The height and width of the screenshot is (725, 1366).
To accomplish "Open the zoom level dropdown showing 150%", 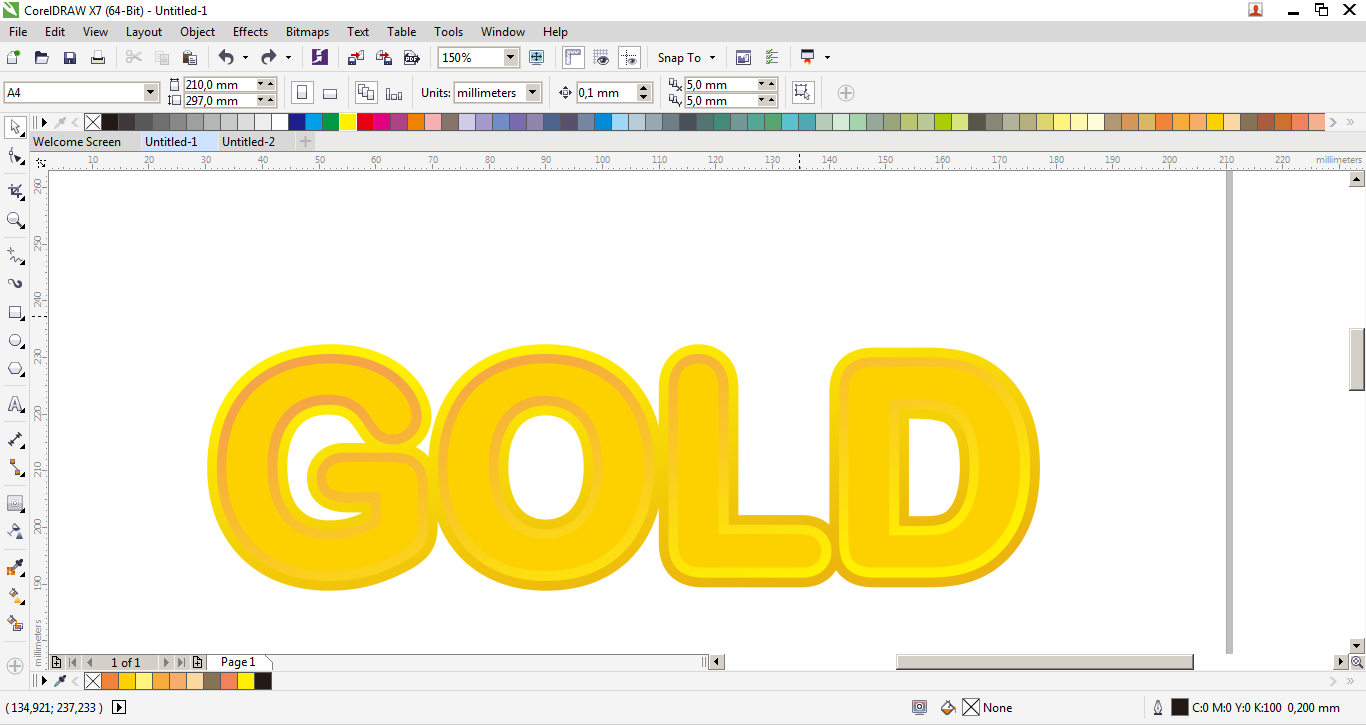I will coord(510,57).
